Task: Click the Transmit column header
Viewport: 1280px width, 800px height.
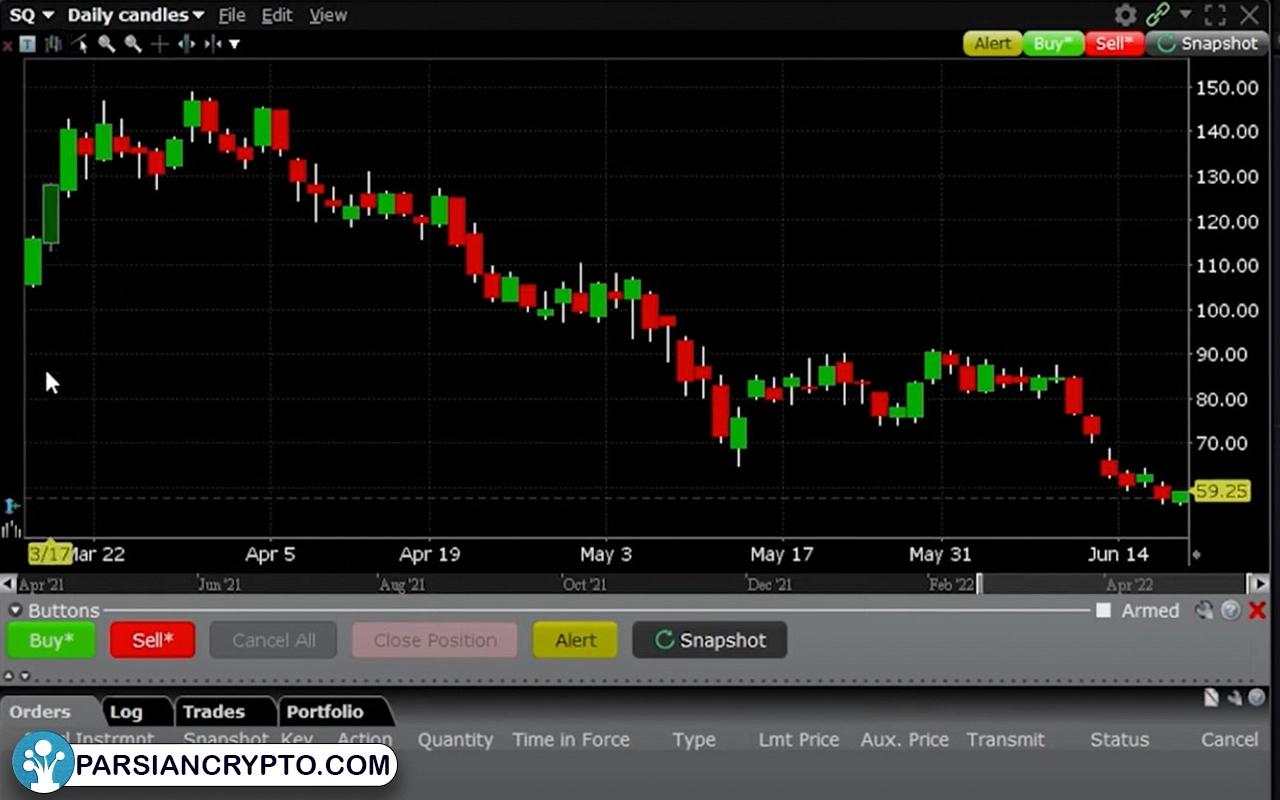Action: [x=1005, y=740]
